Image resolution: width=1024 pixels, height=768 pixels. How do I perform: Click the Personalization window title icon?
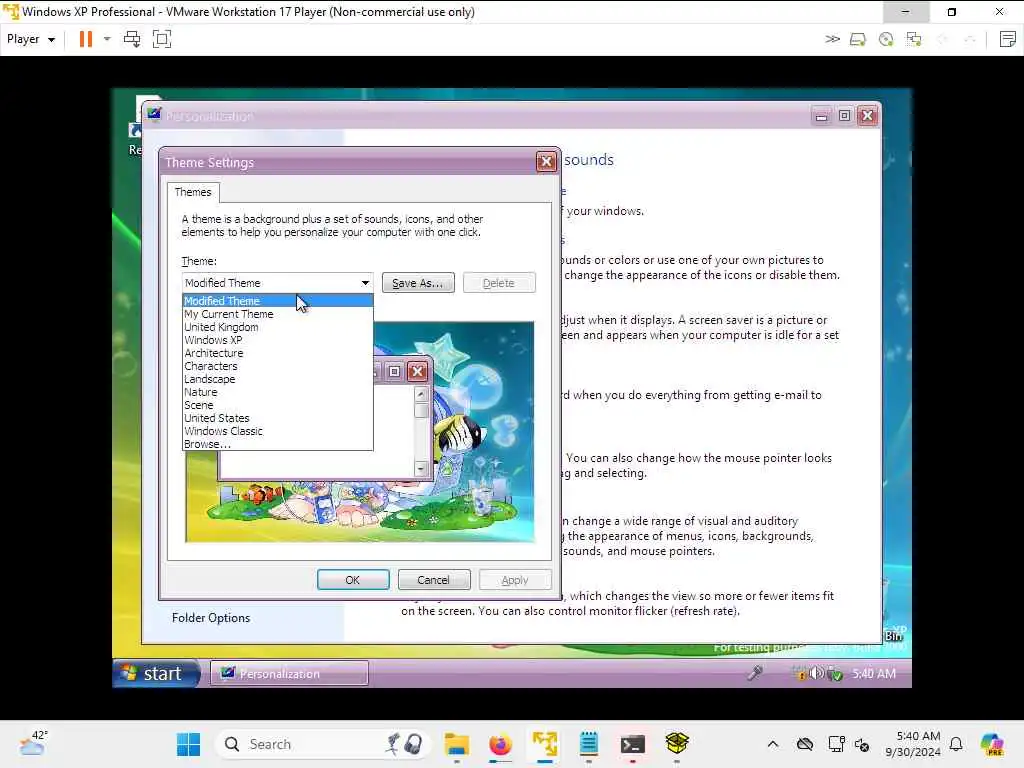(154, 115)
